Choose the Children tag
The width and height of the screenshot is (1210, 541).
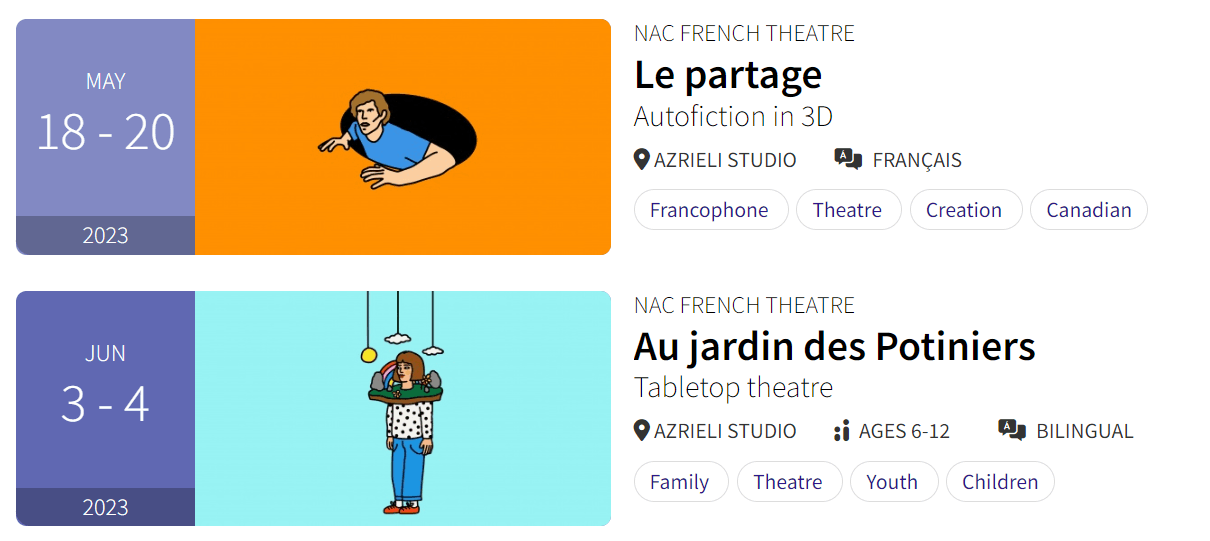click(x=999, y=482)
